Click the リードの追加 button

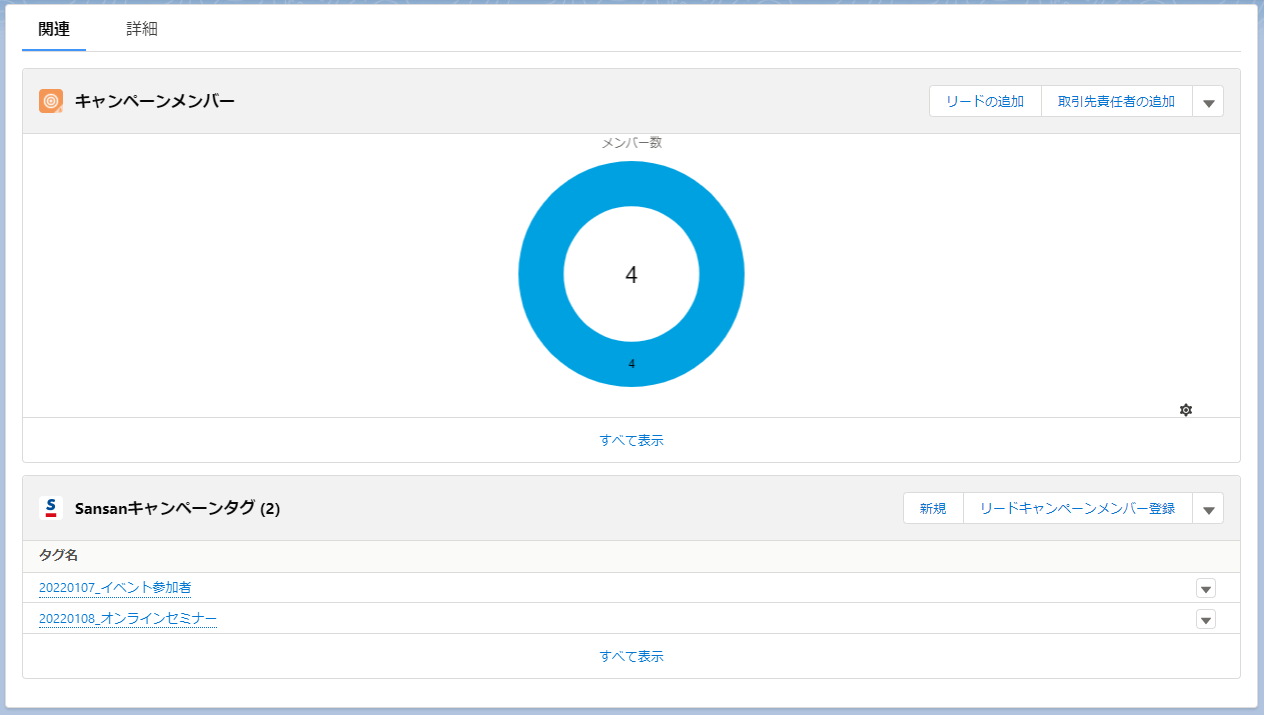(985, 101)
